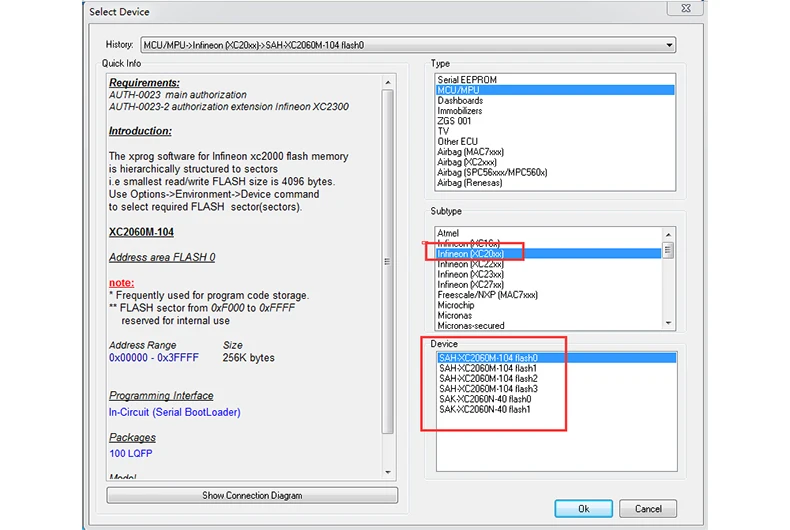Select device SAK-XC2060N-40 flash0
The image size is (790, 530).
[556, 399]
